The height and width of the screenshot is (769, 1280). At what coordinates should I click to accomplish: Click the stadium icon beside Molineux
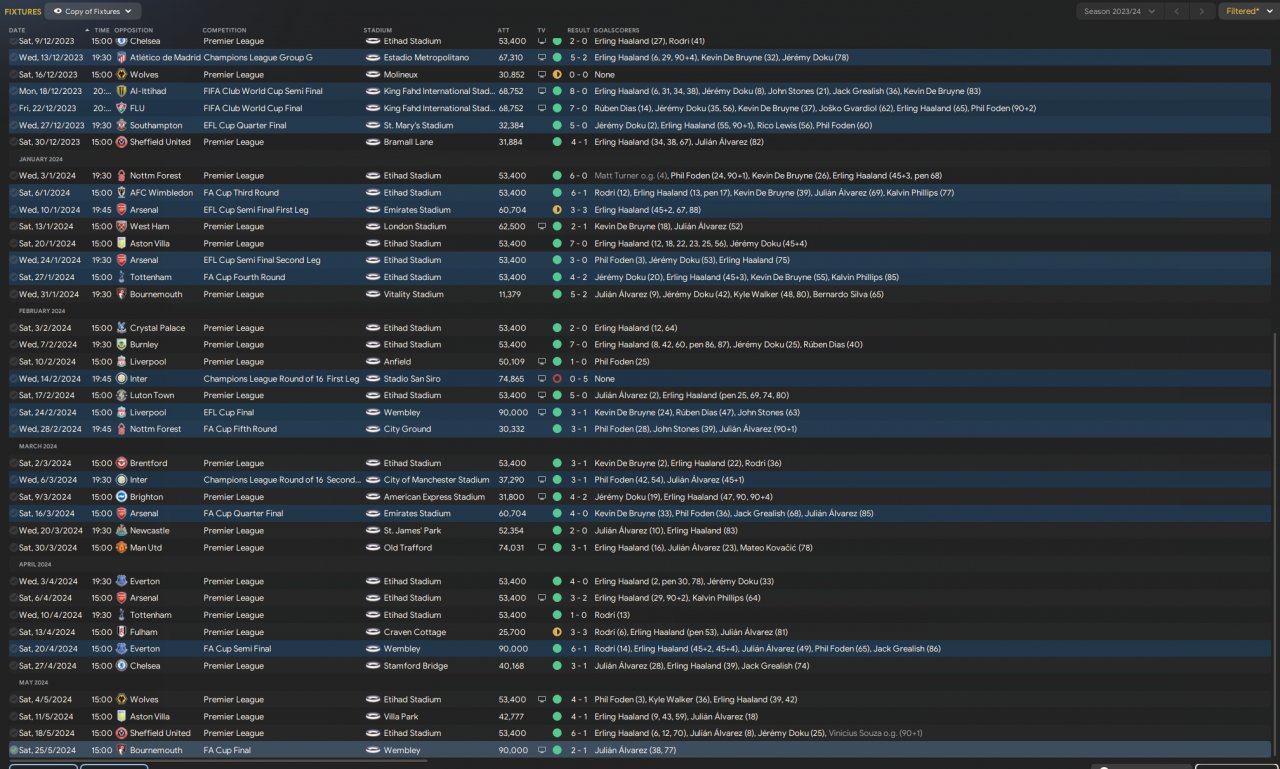372,75
